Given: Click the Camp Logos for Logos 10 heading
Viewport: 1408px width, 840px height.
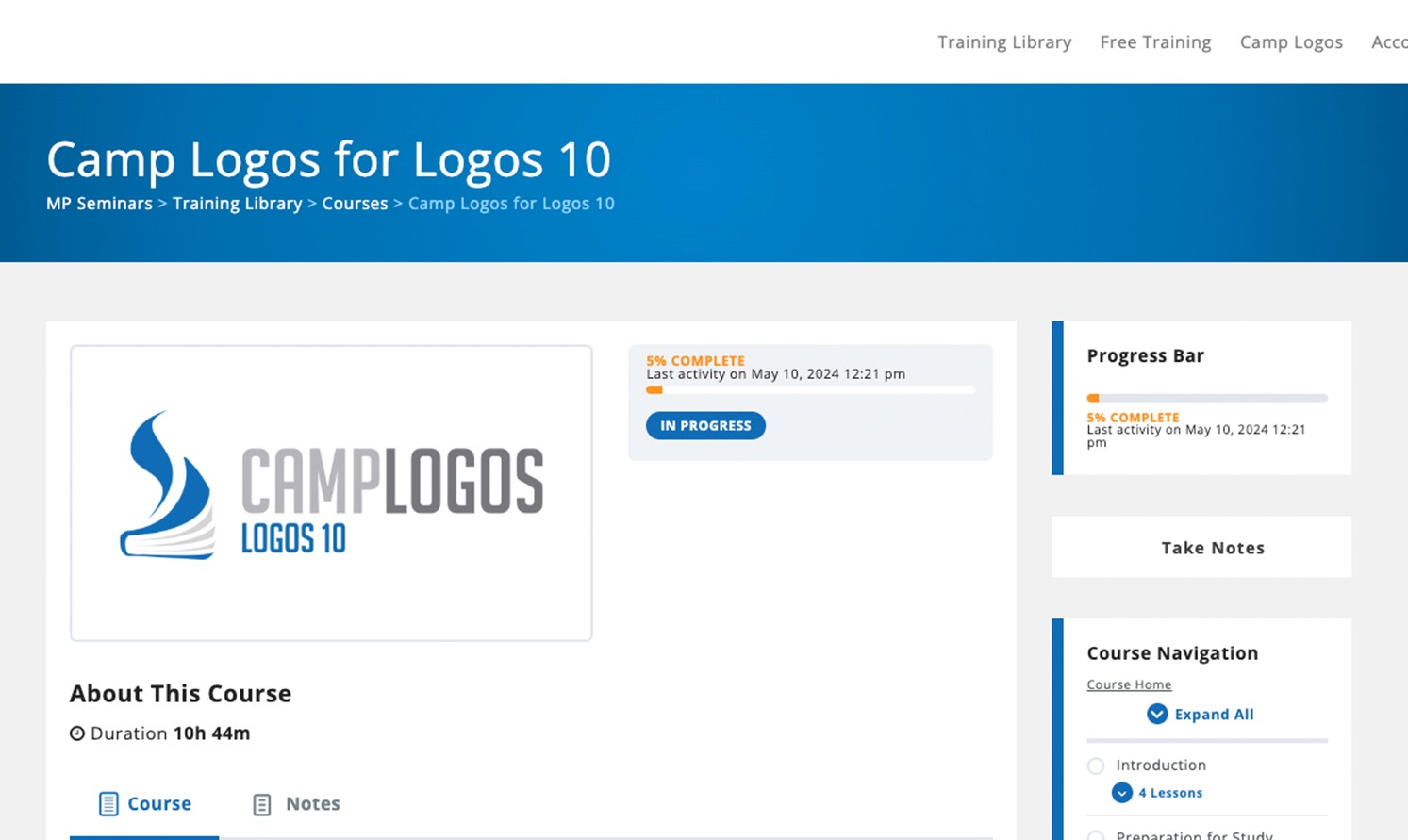Looking at the screenshot, I should point(329,159).
